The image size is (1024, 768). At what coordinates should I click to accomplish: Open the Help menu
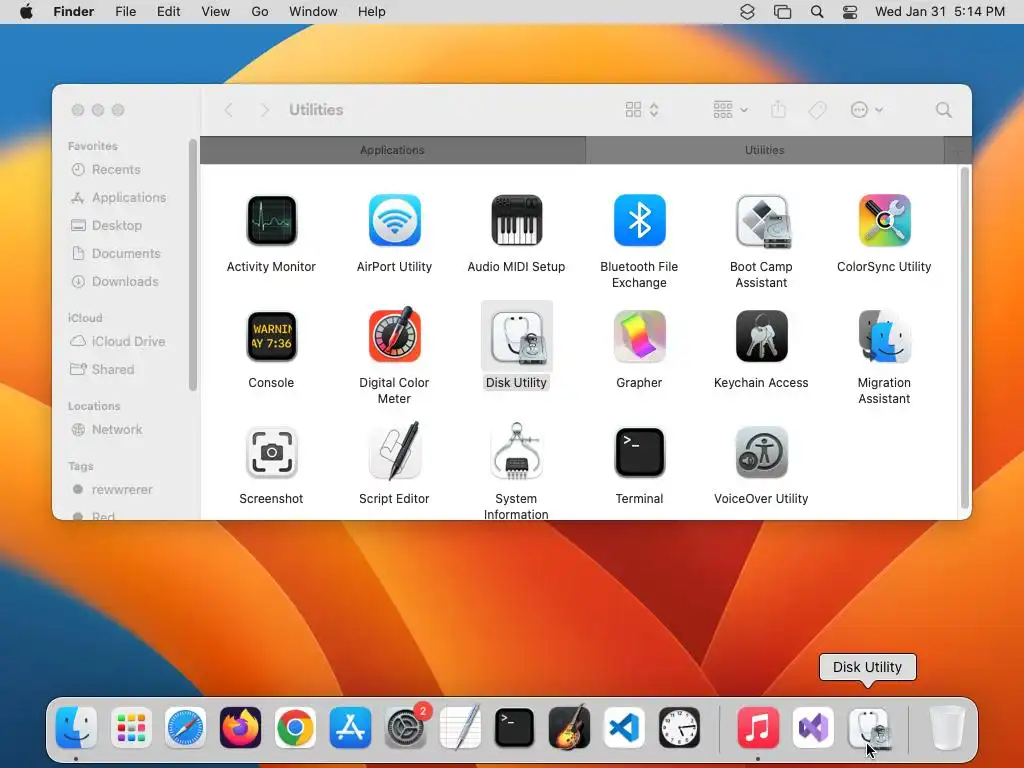point(372,12)
